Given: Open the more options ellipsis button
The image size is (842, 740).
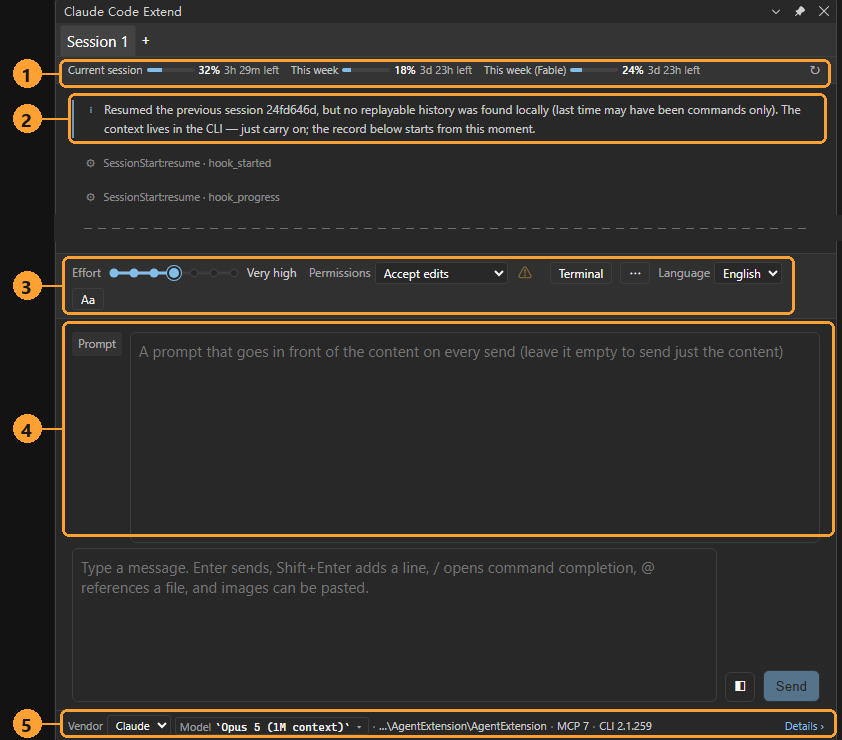Looking at the screenshot, I should pos(635,273).
